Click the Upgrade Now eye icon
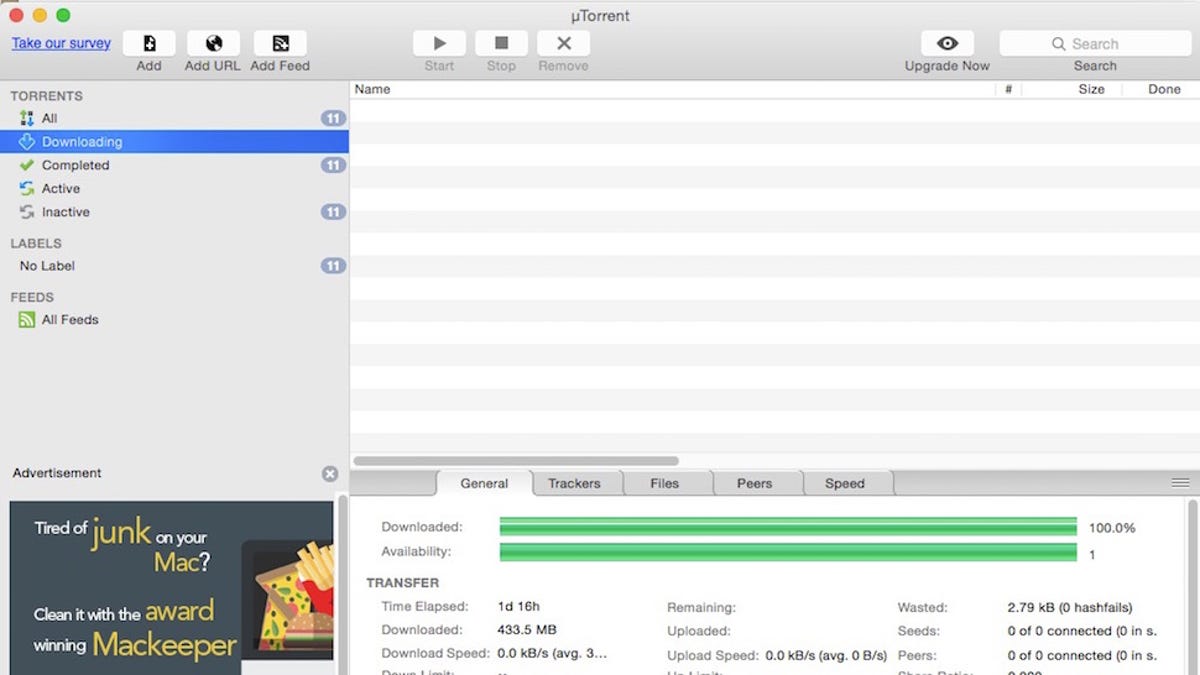 947,43
